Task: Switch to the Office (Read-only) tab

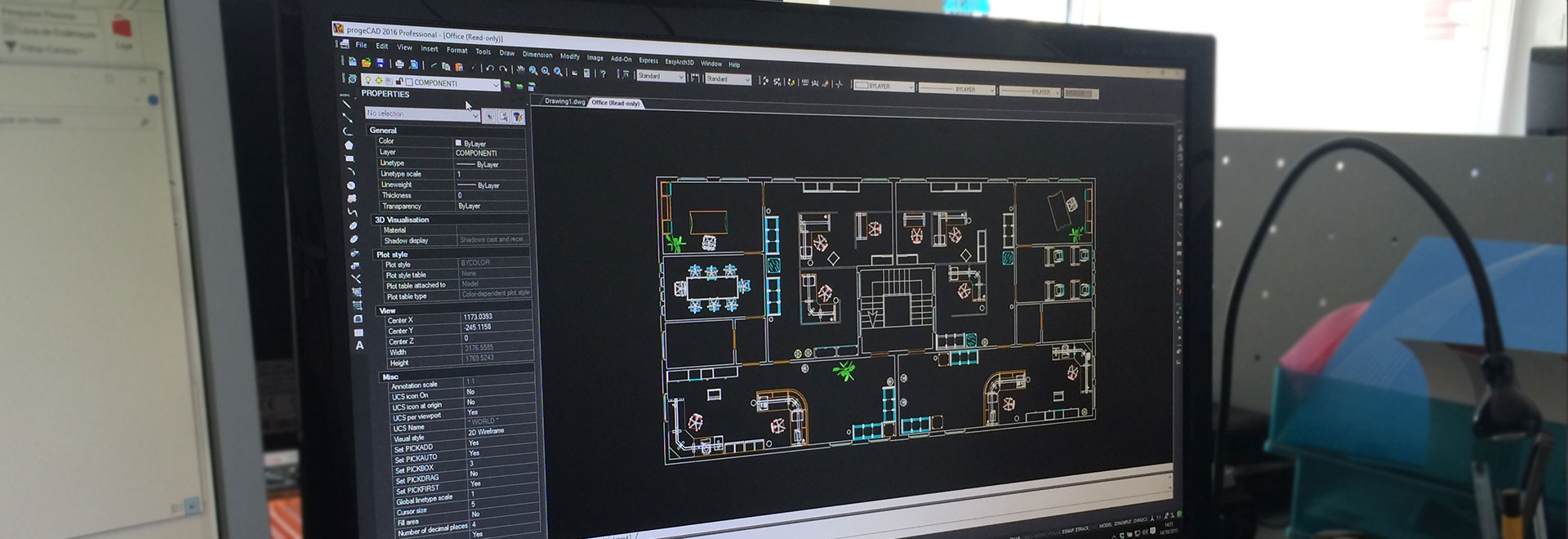Action: coord(615,103)
